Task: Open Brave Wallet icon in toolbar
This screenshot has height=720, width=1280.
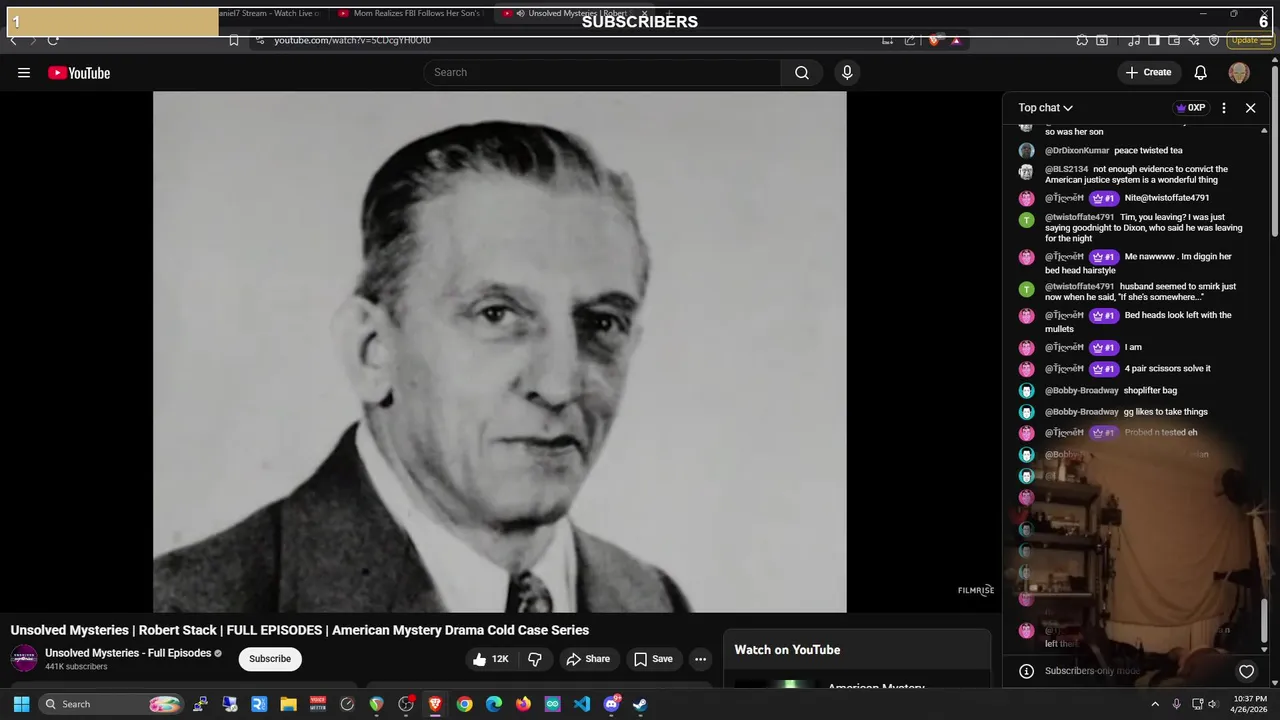Action: click(1174, 40)
